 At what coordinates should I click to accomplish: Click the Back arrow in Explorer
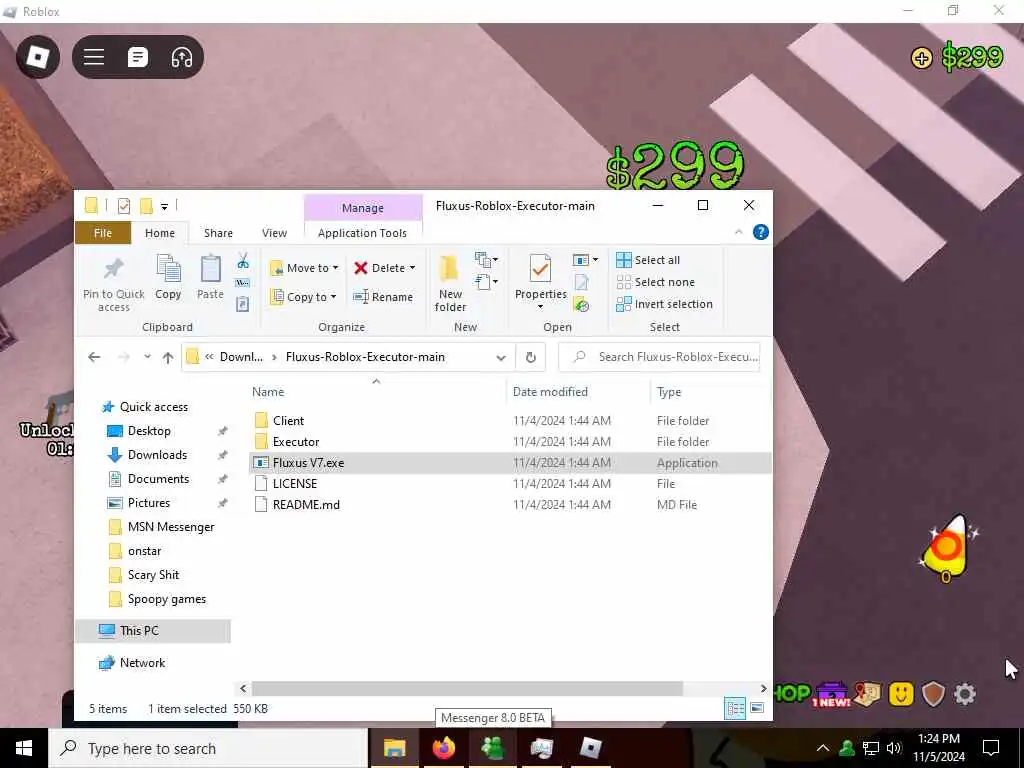tap(94, 357)
